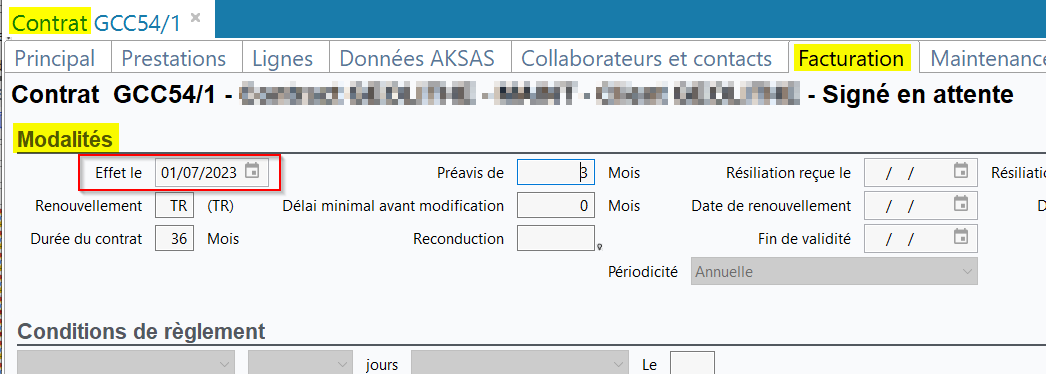1046x374 pixels.
Task: Select the Facturation tab
Action: pos(851,58)
